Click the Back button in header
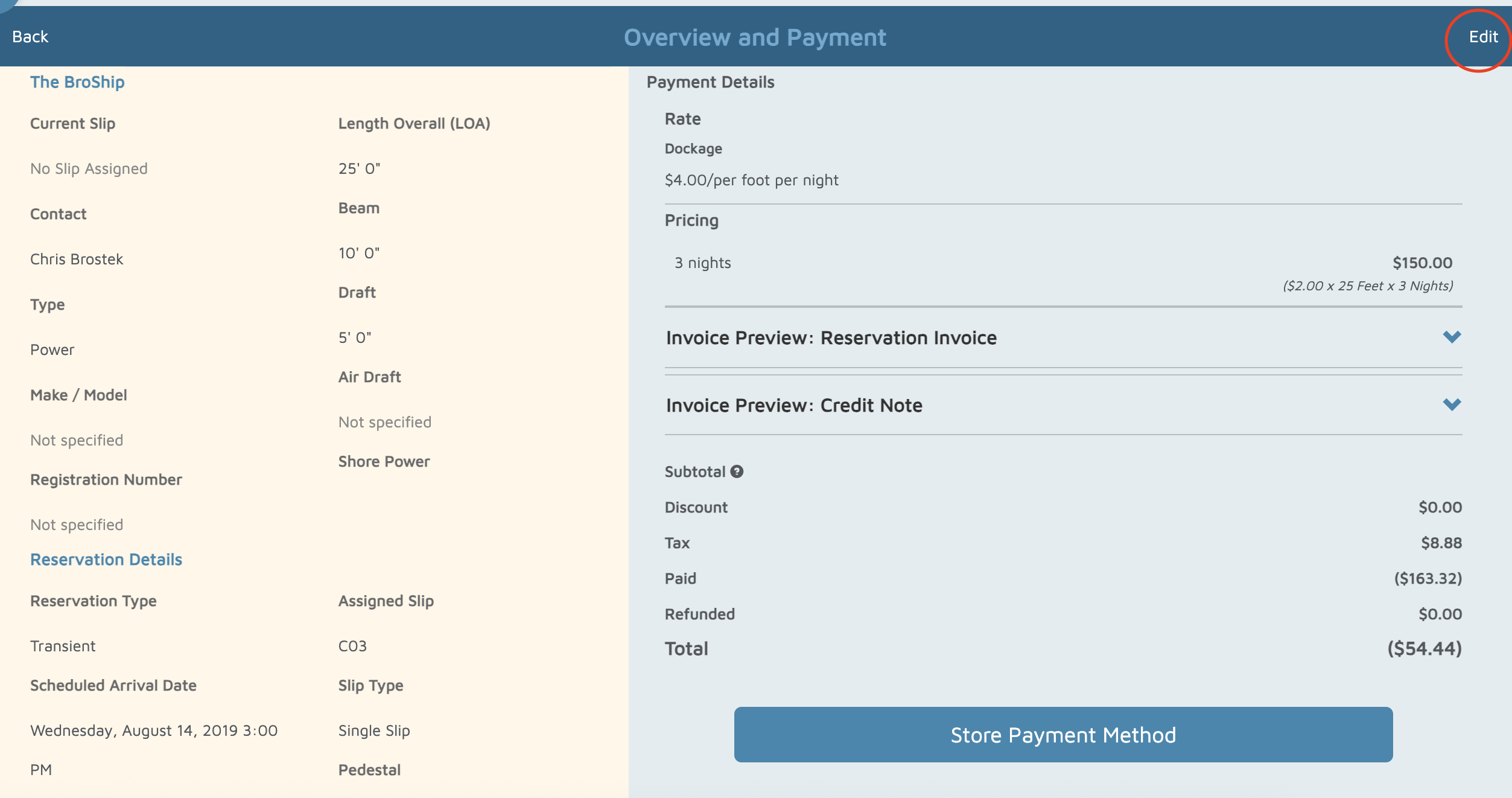The width and height of the screenshot is (1512, 798). pyautogui.click(x=30, y=37)
